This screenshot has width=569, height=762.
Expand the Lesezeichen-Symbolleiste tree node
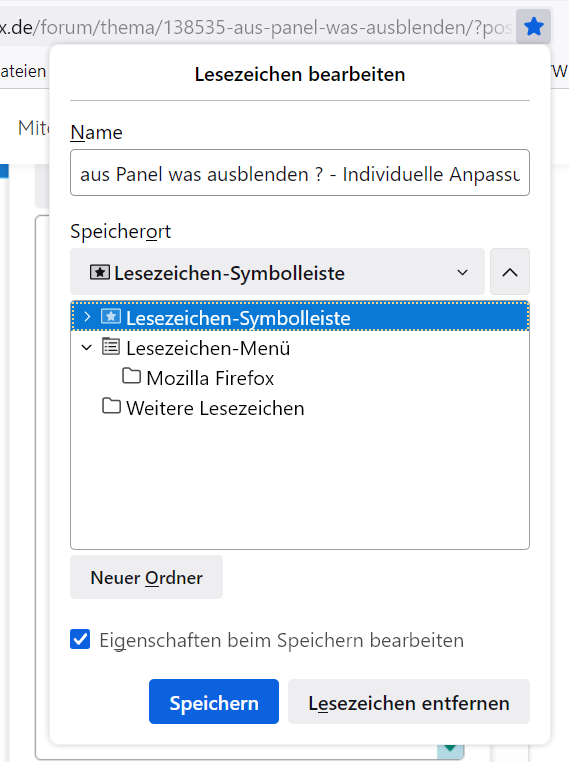coord(87,317)
